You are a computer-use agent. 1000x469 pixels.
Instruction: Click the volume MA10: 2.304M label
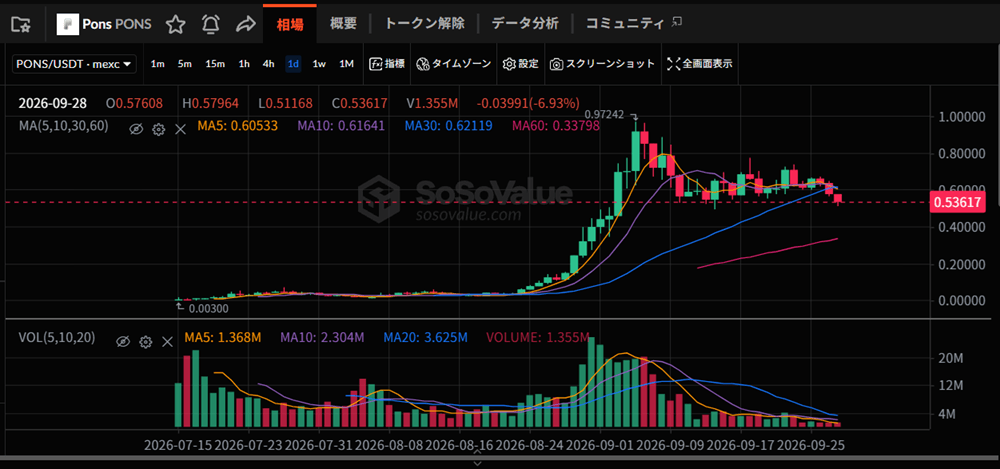click(322, 337)
